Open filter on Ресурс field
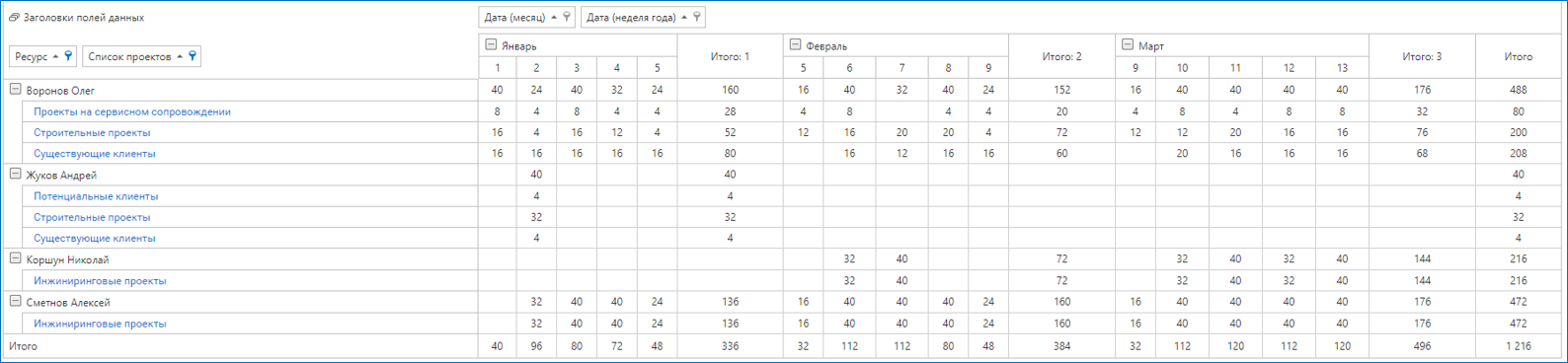The image size is (1568, 363). pos(68,56)
